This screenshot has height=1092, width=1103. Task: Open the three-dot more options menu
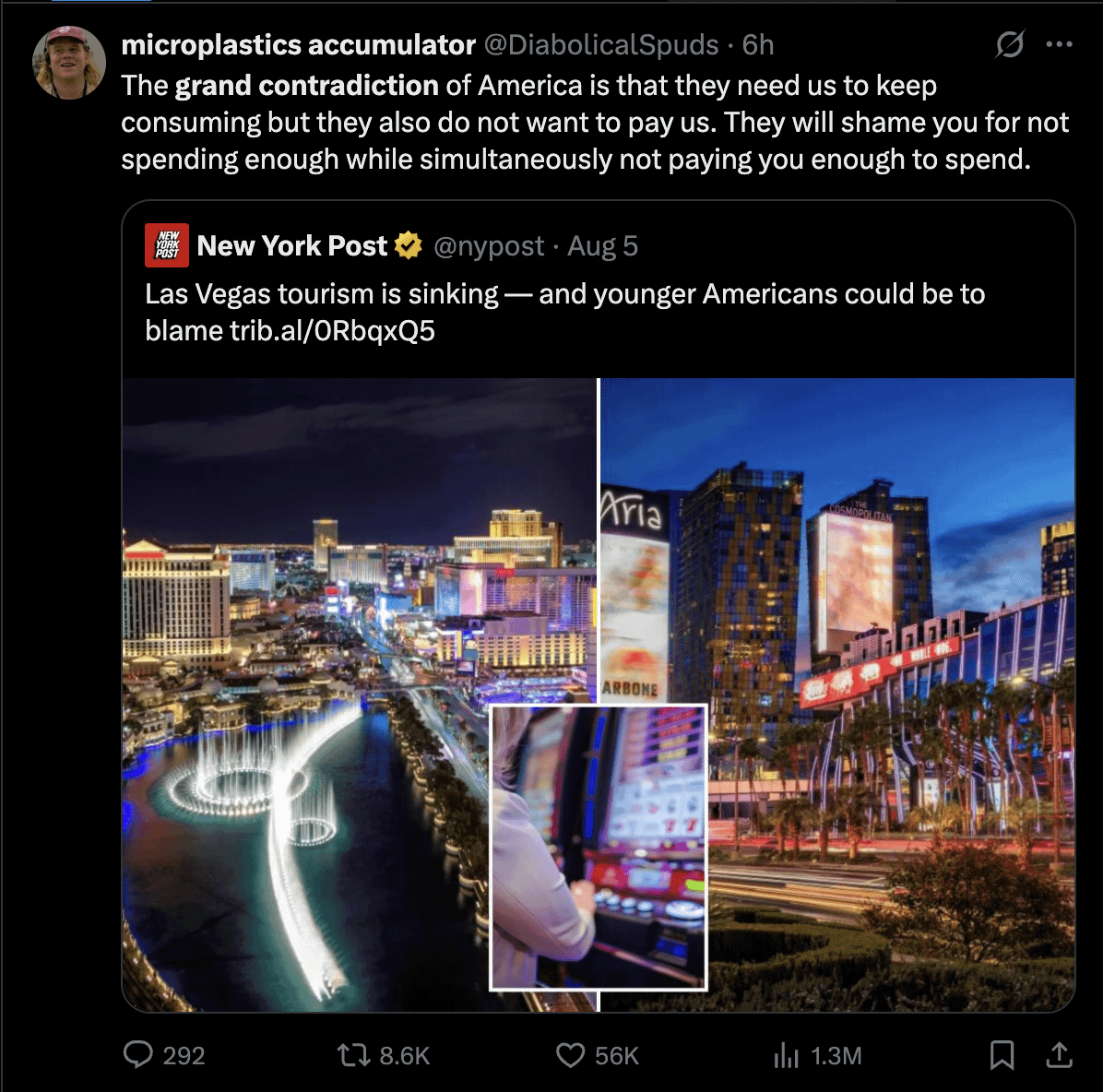[x=1059, y=44]
